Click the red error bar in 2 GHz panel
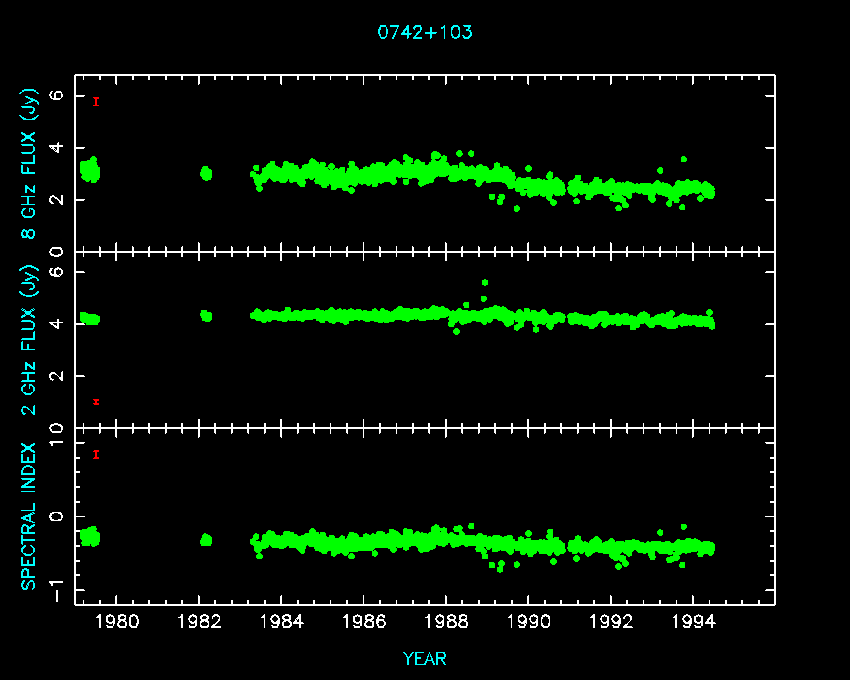The height and width of the screenshot is (680, 850). click(x=96, y=402)
